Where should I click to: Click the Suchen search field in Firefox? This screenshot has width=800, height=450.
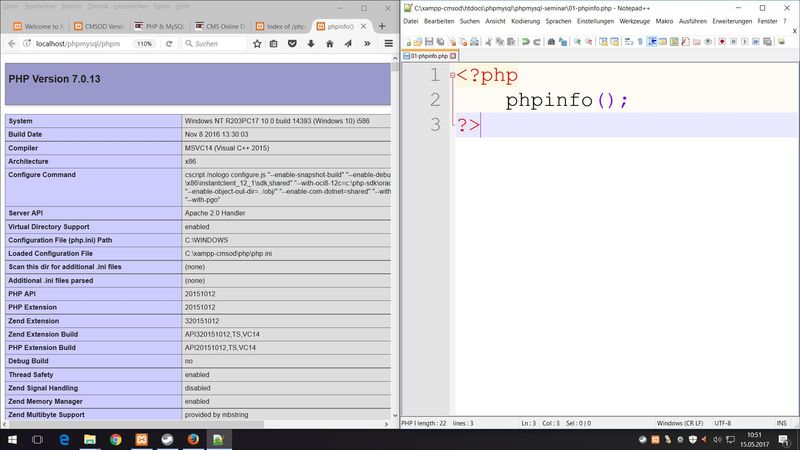tap(215, 44)
